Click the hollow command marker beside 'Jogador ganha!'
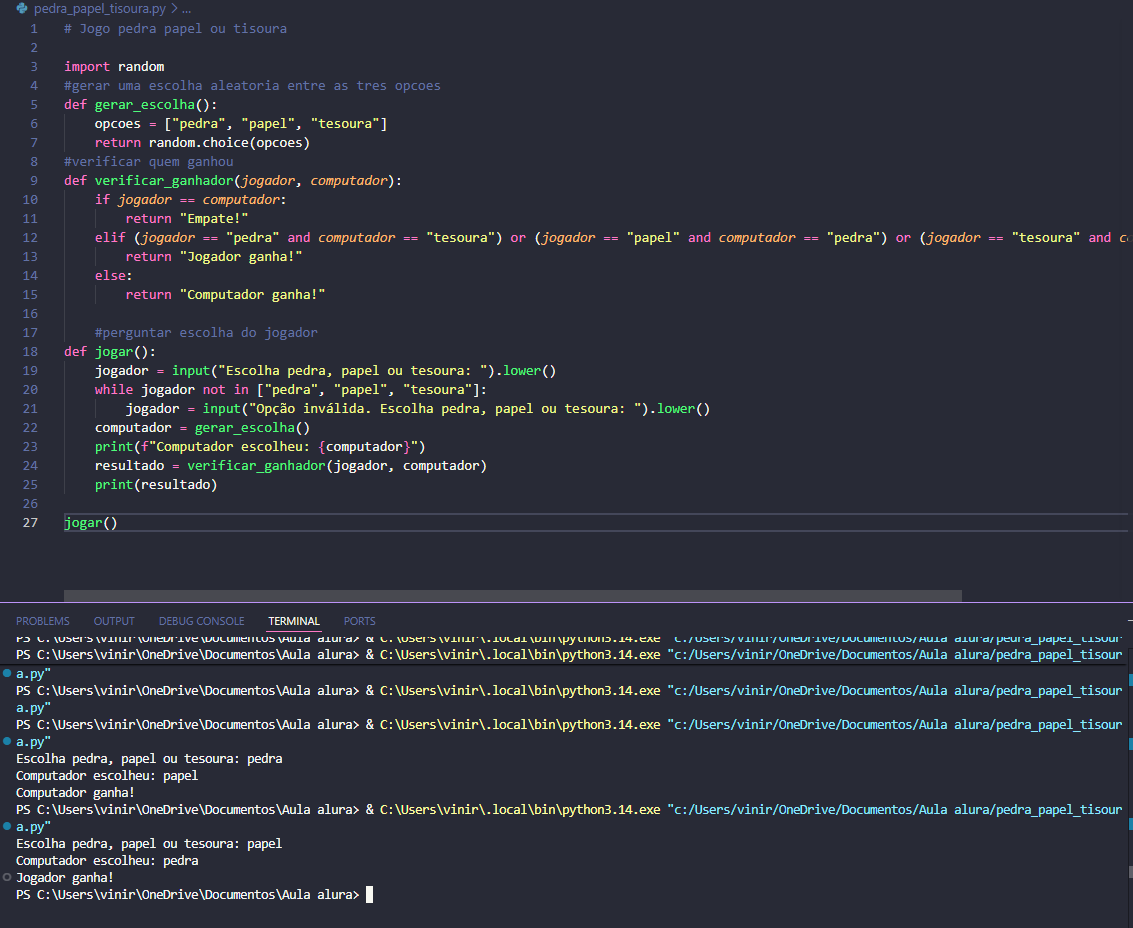The height and width of the screenshot is (928, 1133). click(x=7, y=877)
